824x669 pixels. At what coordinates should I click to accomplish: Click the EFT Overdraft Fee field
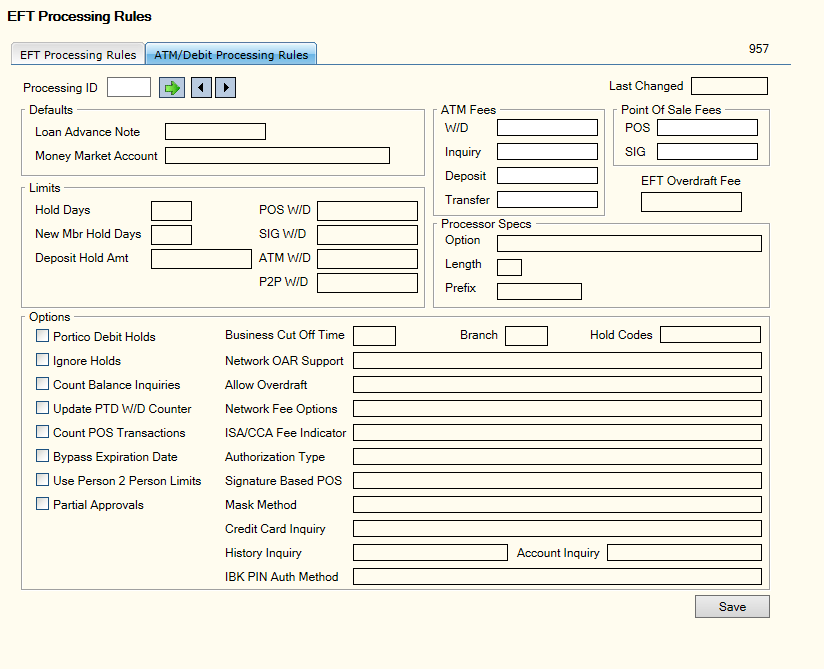[x=692, y=202]
